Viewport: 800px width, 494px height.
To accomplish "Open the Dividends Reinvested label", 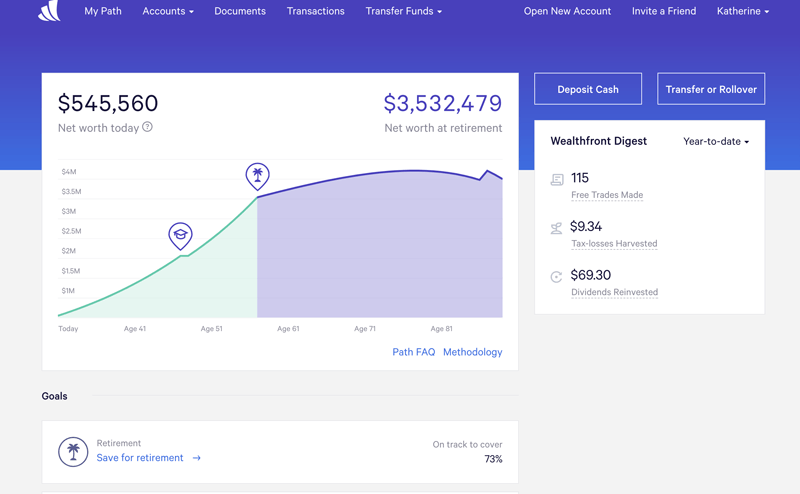I will click(x=614, y=292).
